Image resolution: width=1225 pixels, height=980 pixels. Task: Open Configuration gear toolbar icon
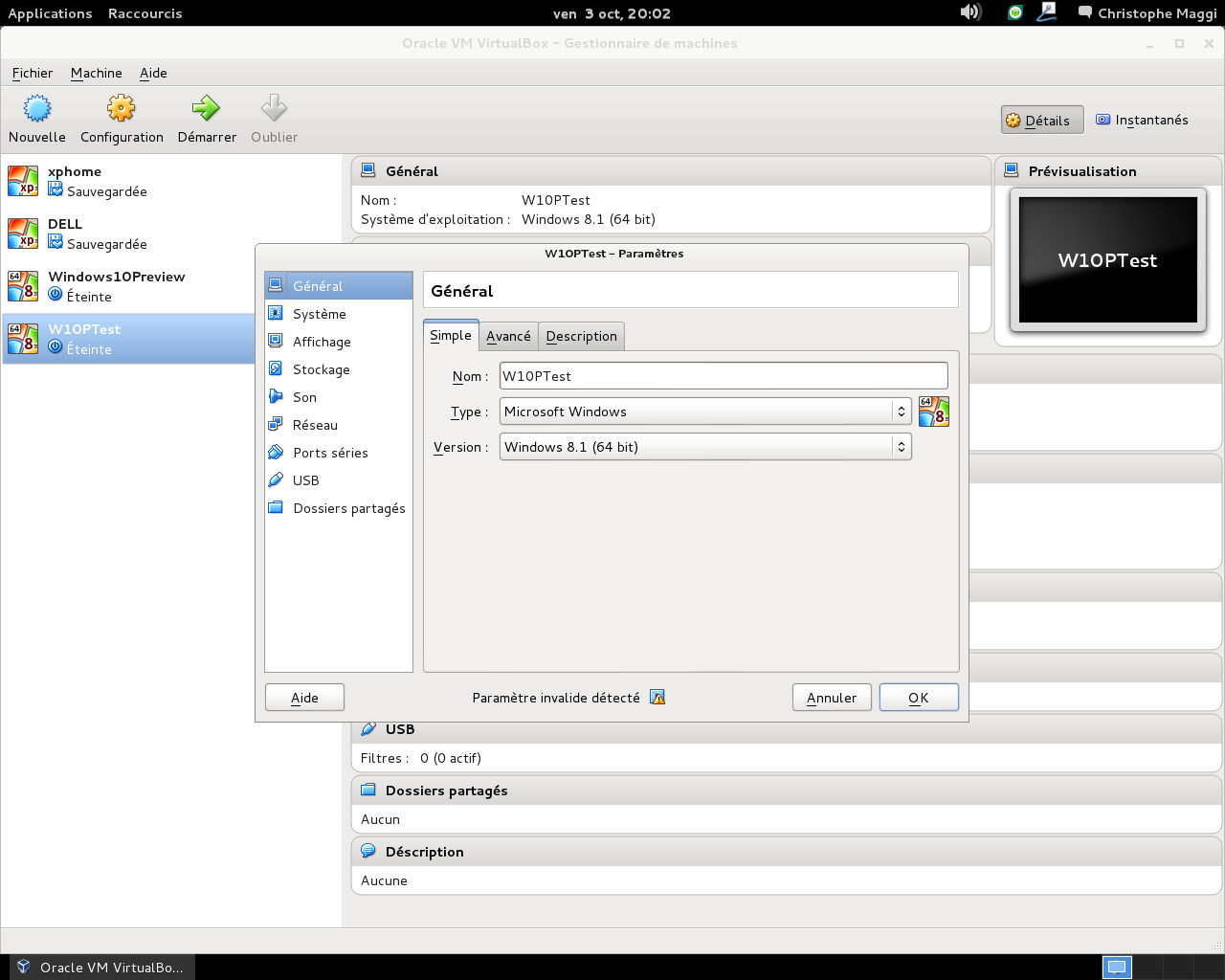click(x=122, y=108)
